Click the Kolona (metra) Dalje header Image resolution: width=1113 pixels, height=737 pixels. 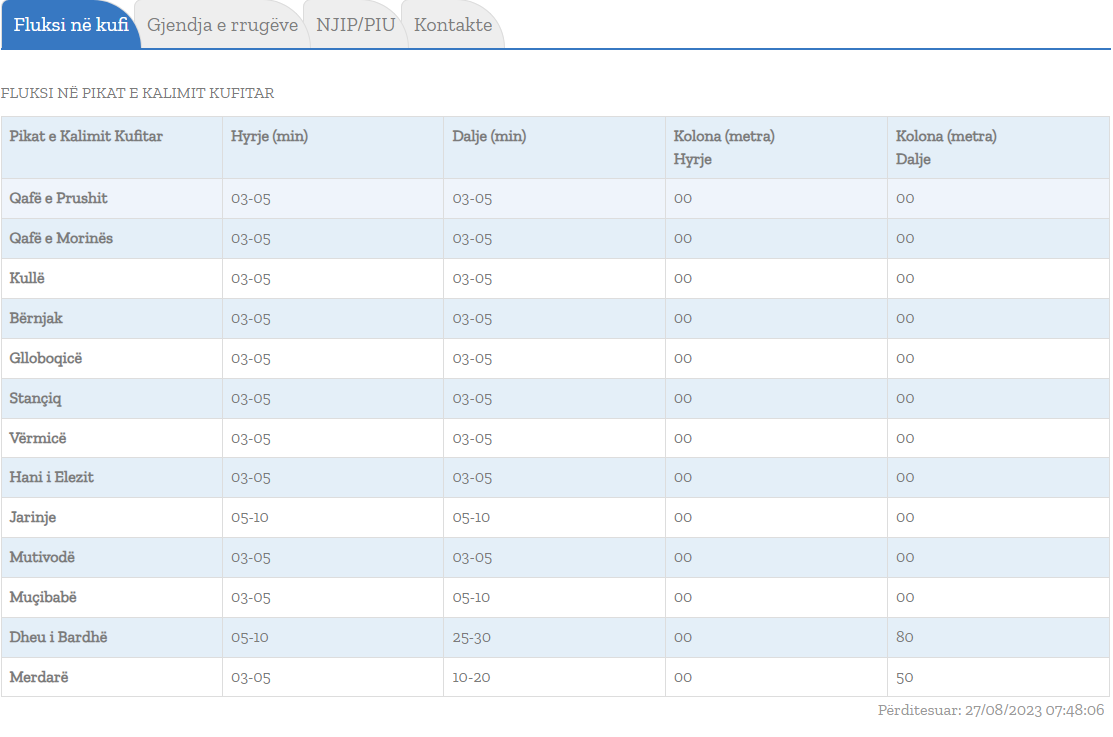[x=946, y=147]
